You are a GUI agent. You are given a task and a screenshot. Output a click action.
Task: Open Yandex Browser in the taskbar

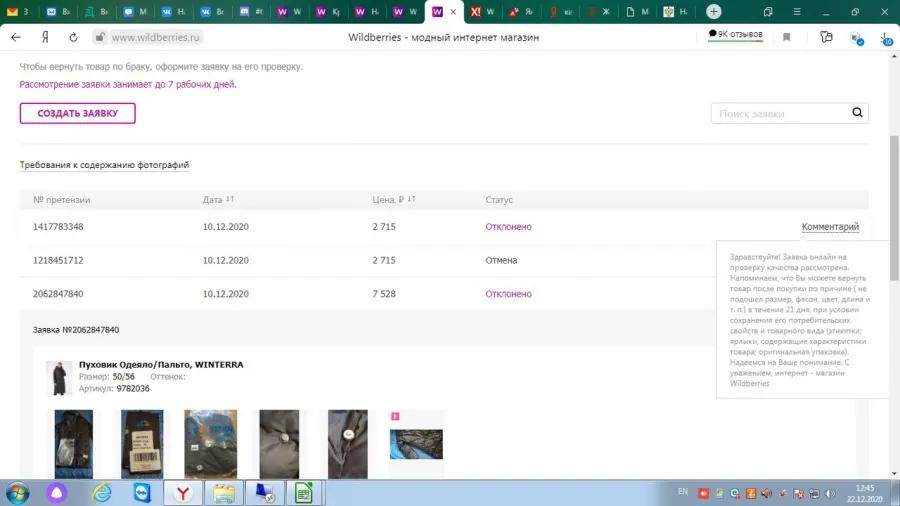[183, 493]
